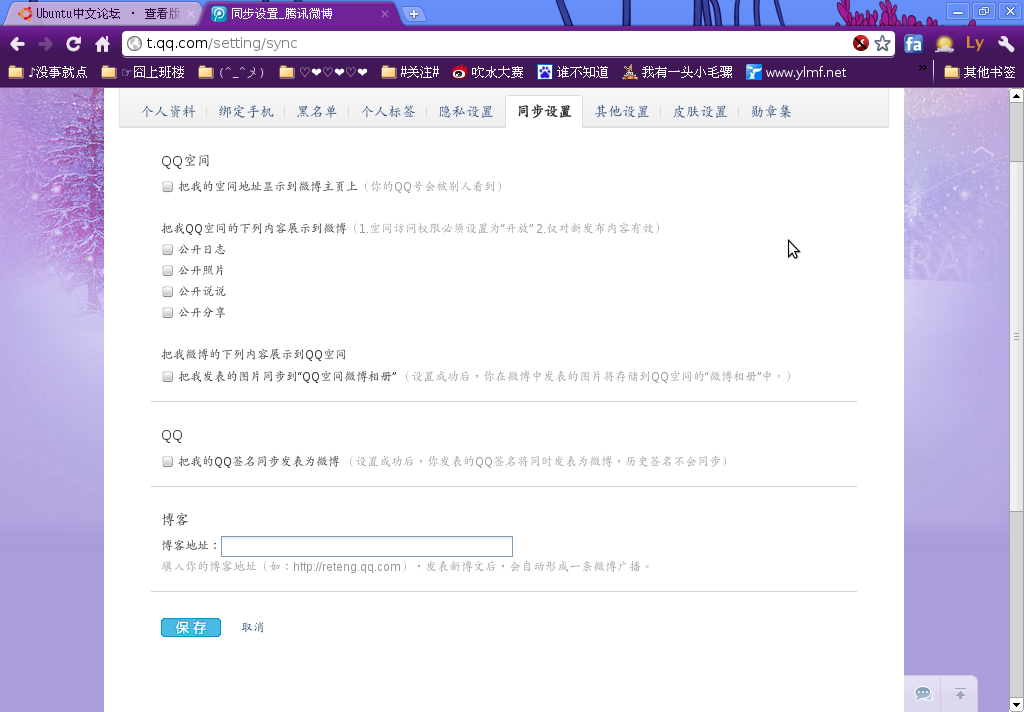This screenshot has width=1024, height=712.
Task: Enable syncing images to QQ空间微博相册
Action: [167, 377]
